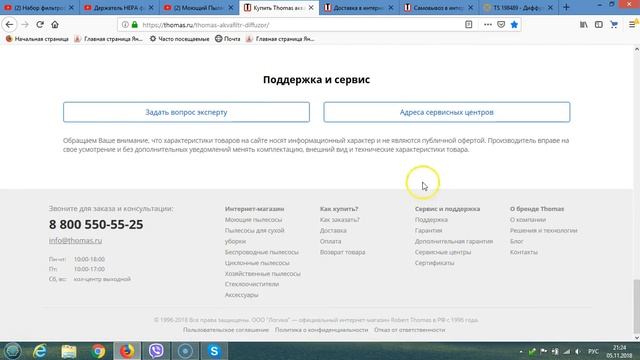This screenshot has height=360, width=640.
Task: Click the page vertical scrollbar thumb
Action: [x=636, y=306]
